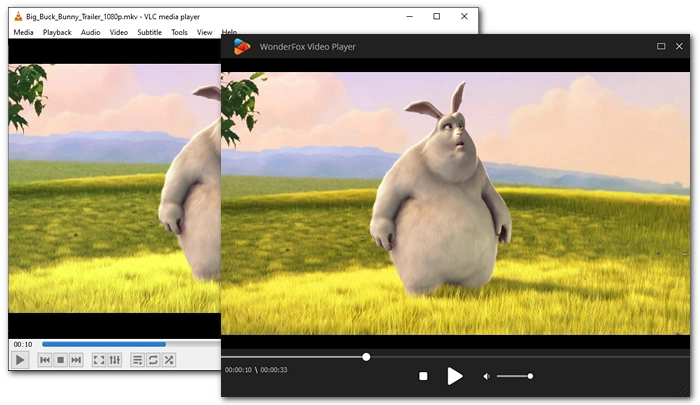This screenshot has height=405, width=700.
Task: Mute audio with WonderFox speaker icon
Action: pos(487,376)
